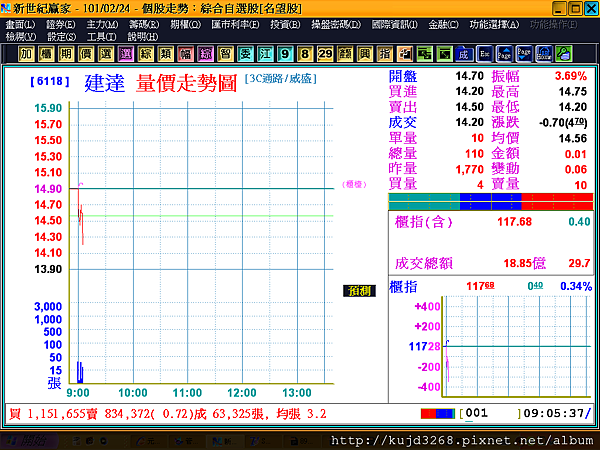This screenshot has width=600, height=450.
Task: Click the magenta 綜 toolbar icon
Action: tap(205, 54)
